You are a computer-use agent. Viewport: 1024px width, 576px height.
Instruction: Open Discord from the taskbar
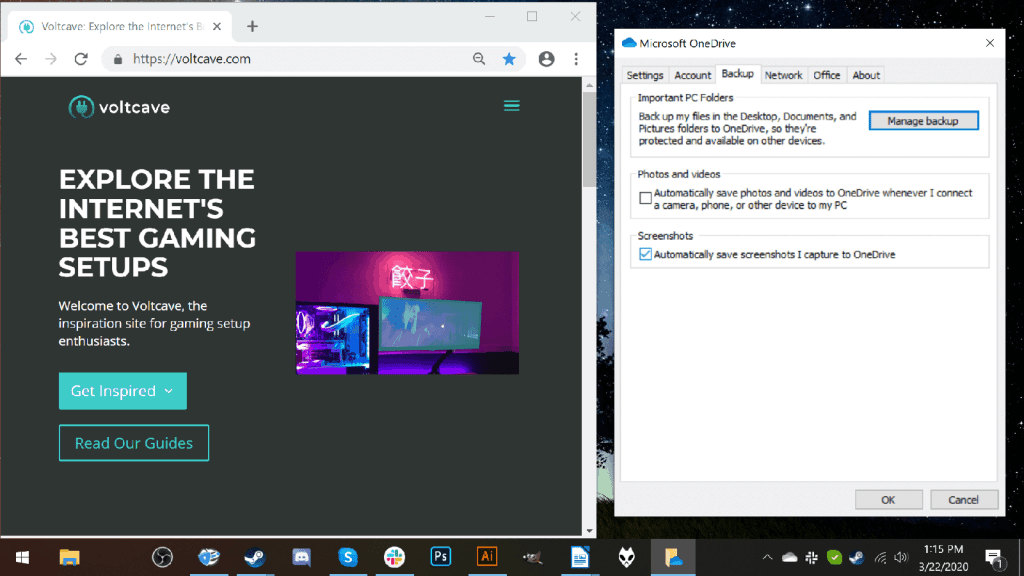click(301, 557)
